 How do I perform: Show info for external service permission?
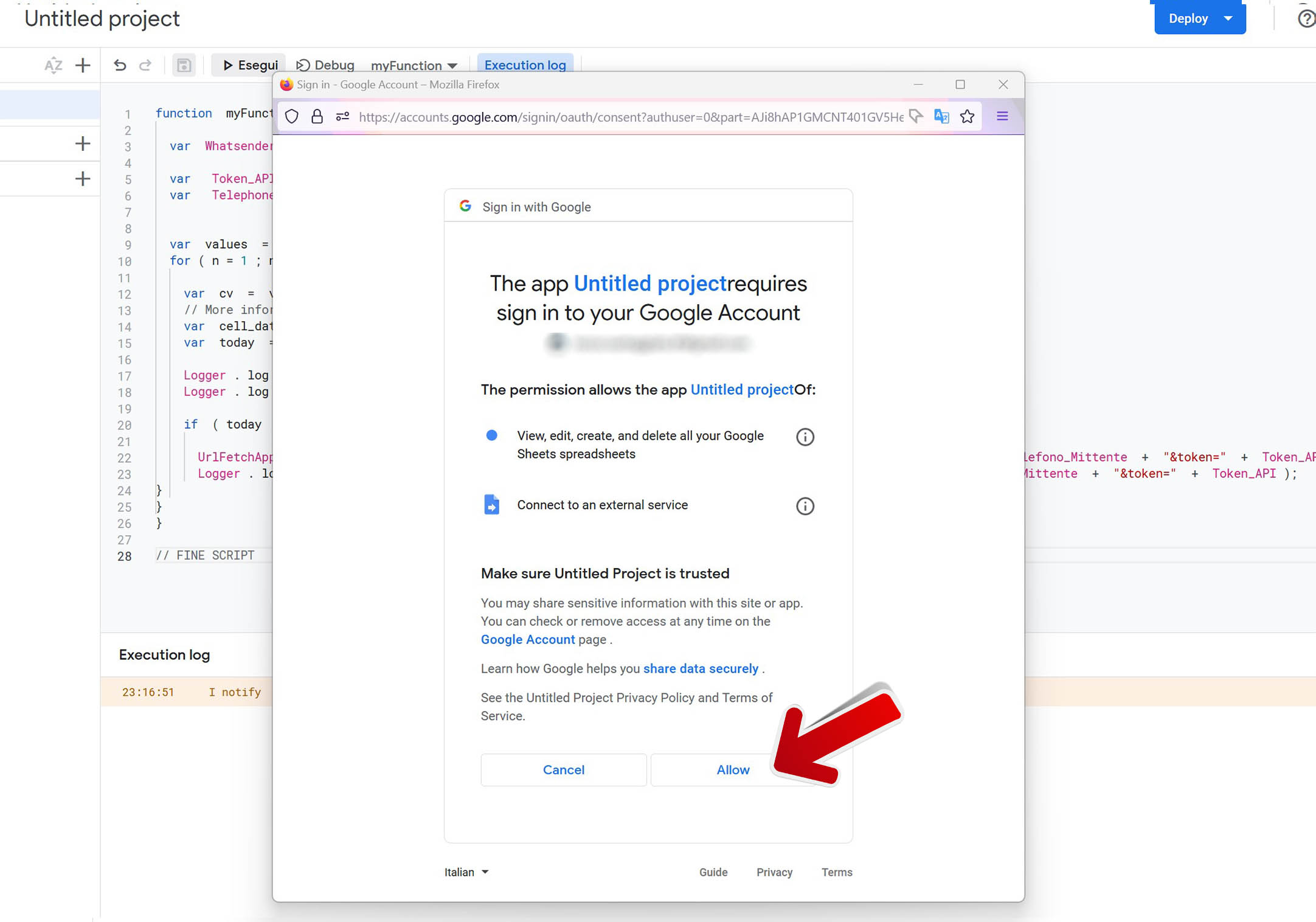[x=805, y=506]
